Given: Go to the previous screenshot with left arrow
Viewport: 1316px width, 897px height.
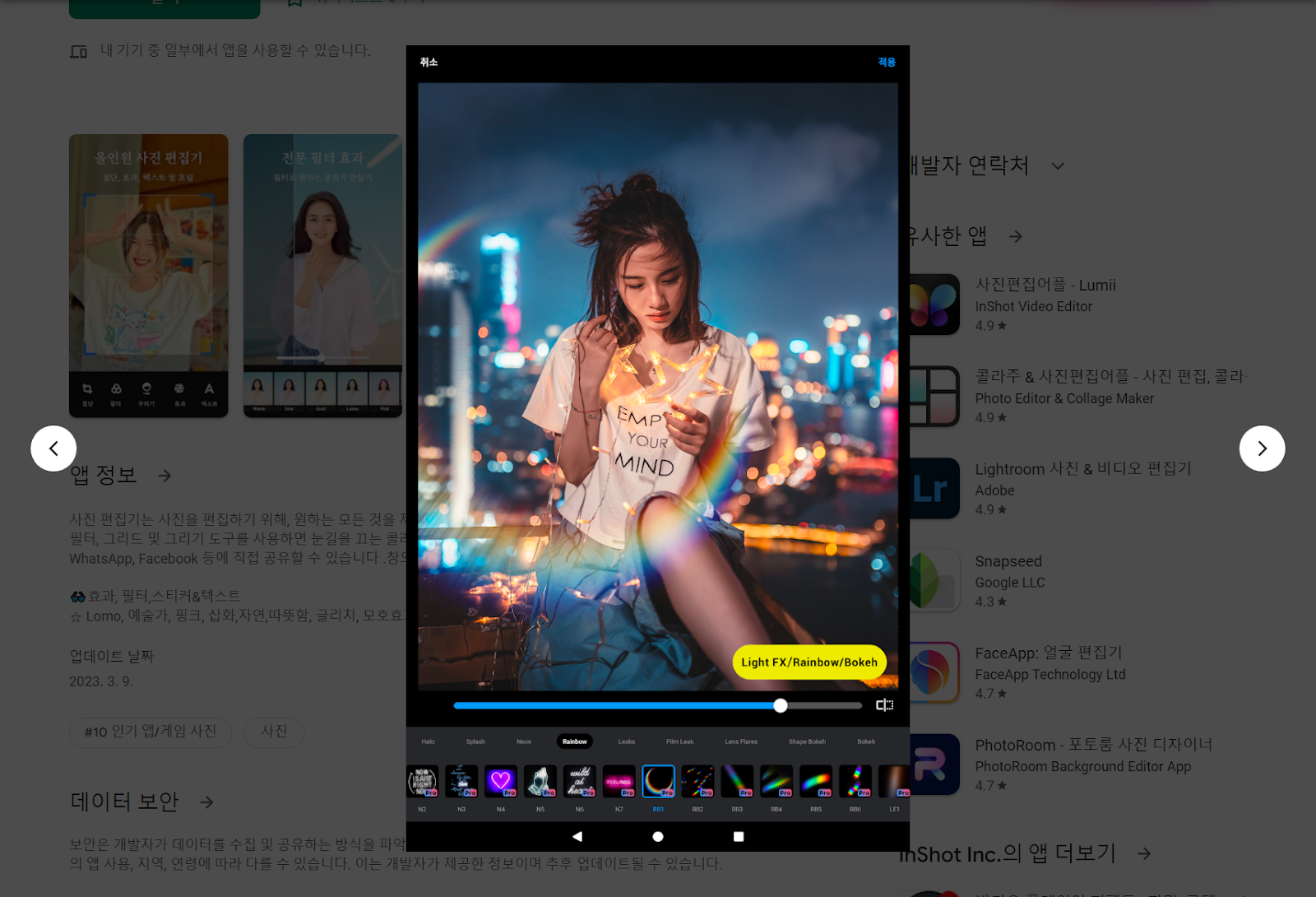Looking at the screenshot, I should coord(53,448).
